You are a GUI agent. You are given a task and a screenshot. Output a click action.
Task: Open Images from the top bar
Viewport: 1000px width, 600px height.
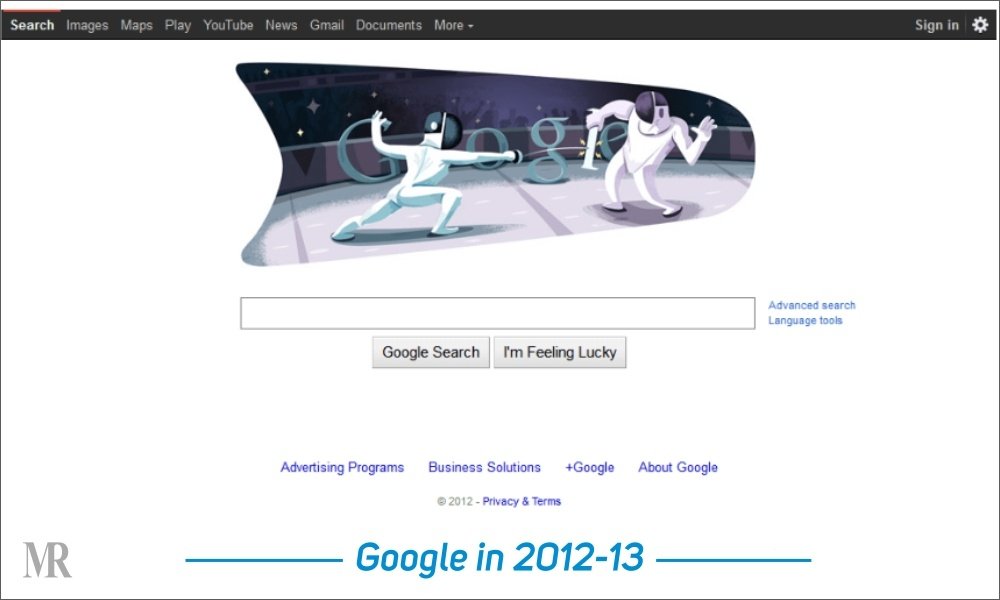[x=87, y=26]
